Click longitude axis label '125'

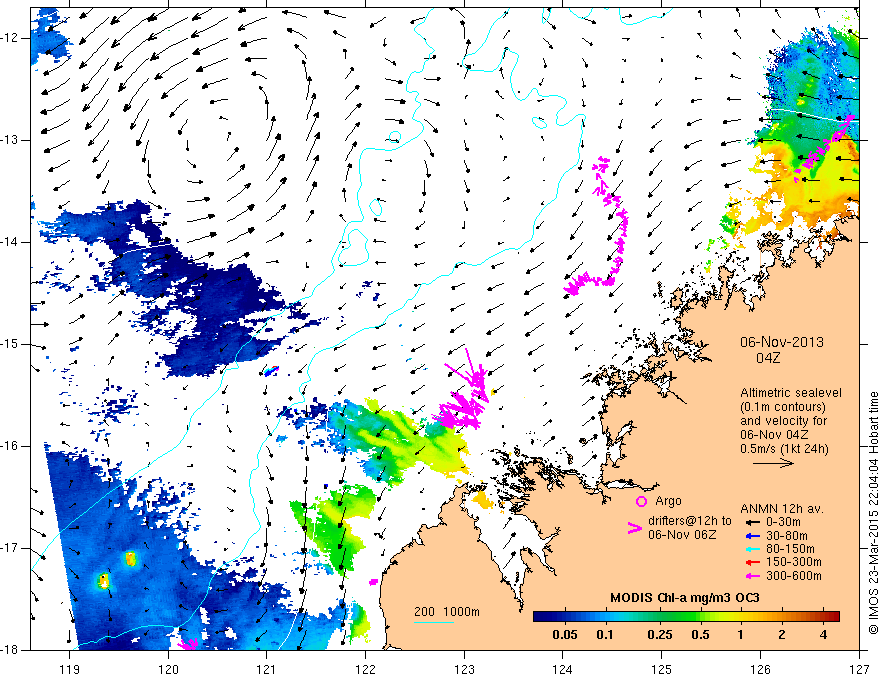pyautogui.click(x=662, y=669)
